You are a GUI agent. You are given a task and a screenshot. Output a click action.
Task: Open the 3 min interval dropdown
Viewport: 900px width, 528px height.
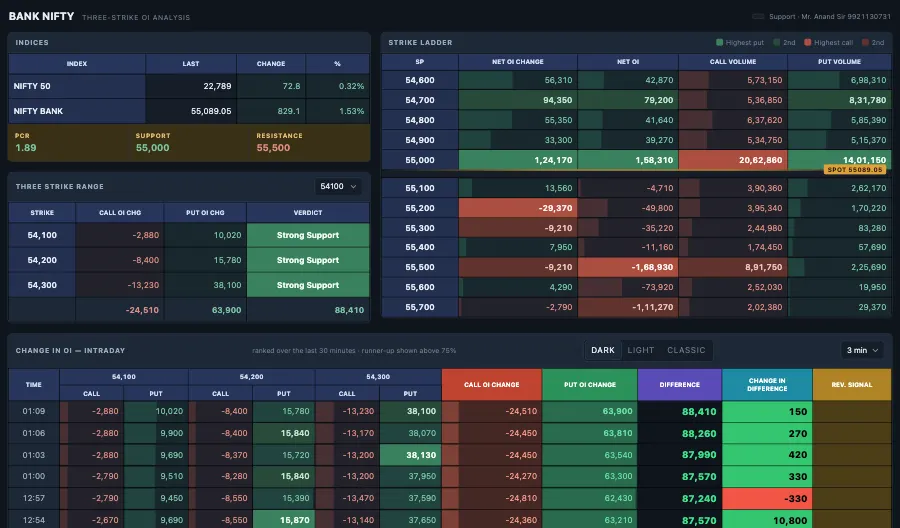coord(862,350)
